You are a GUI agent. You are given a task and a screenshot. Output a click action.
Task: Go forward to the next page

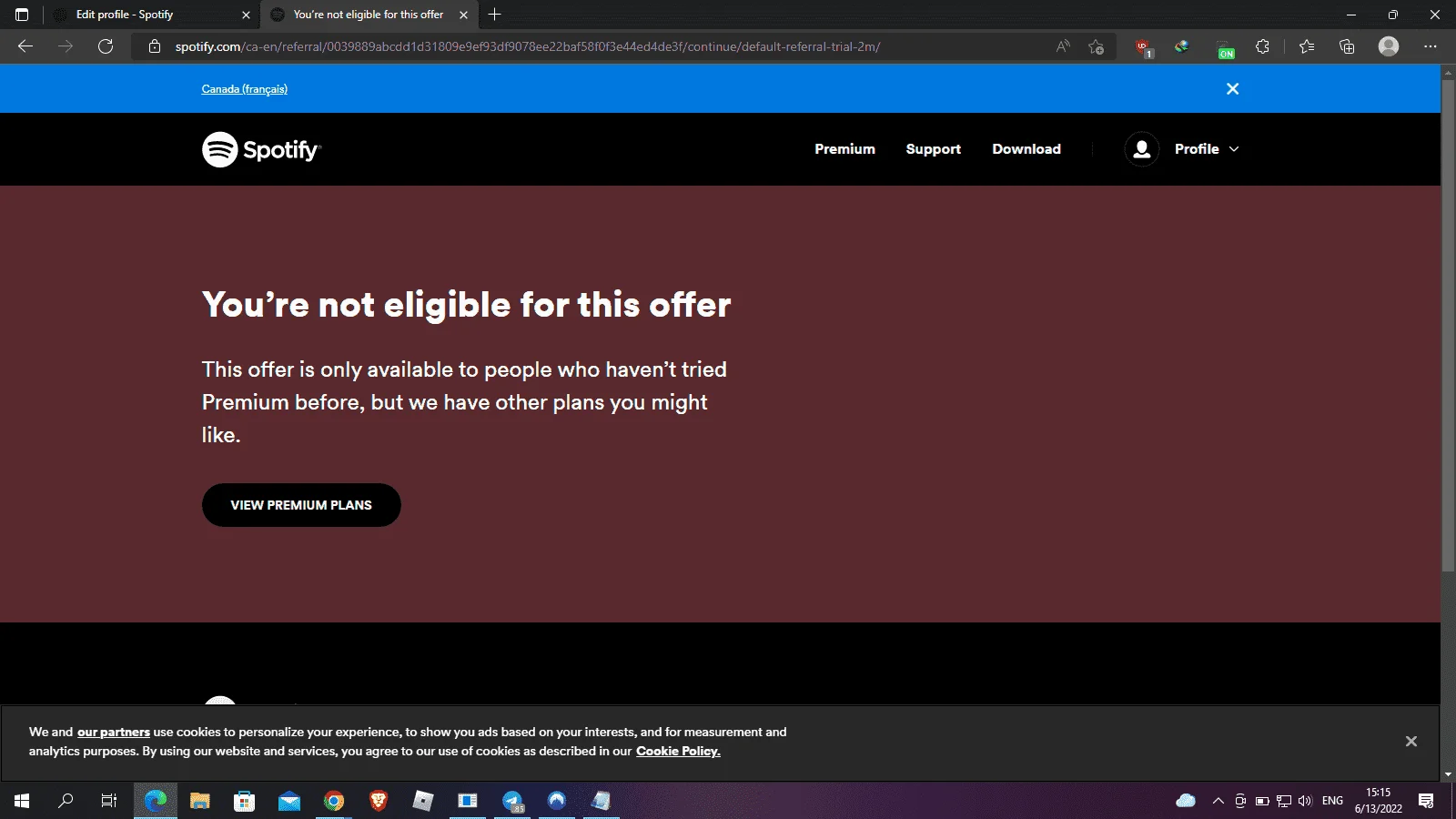click(66, 46)
